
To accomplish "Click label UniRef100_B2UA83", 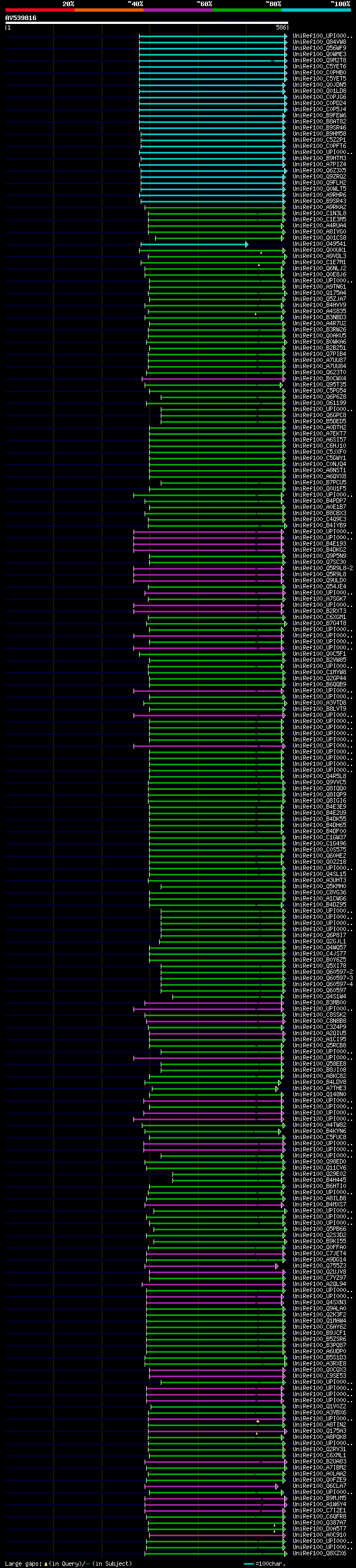I will point(319,1461).
